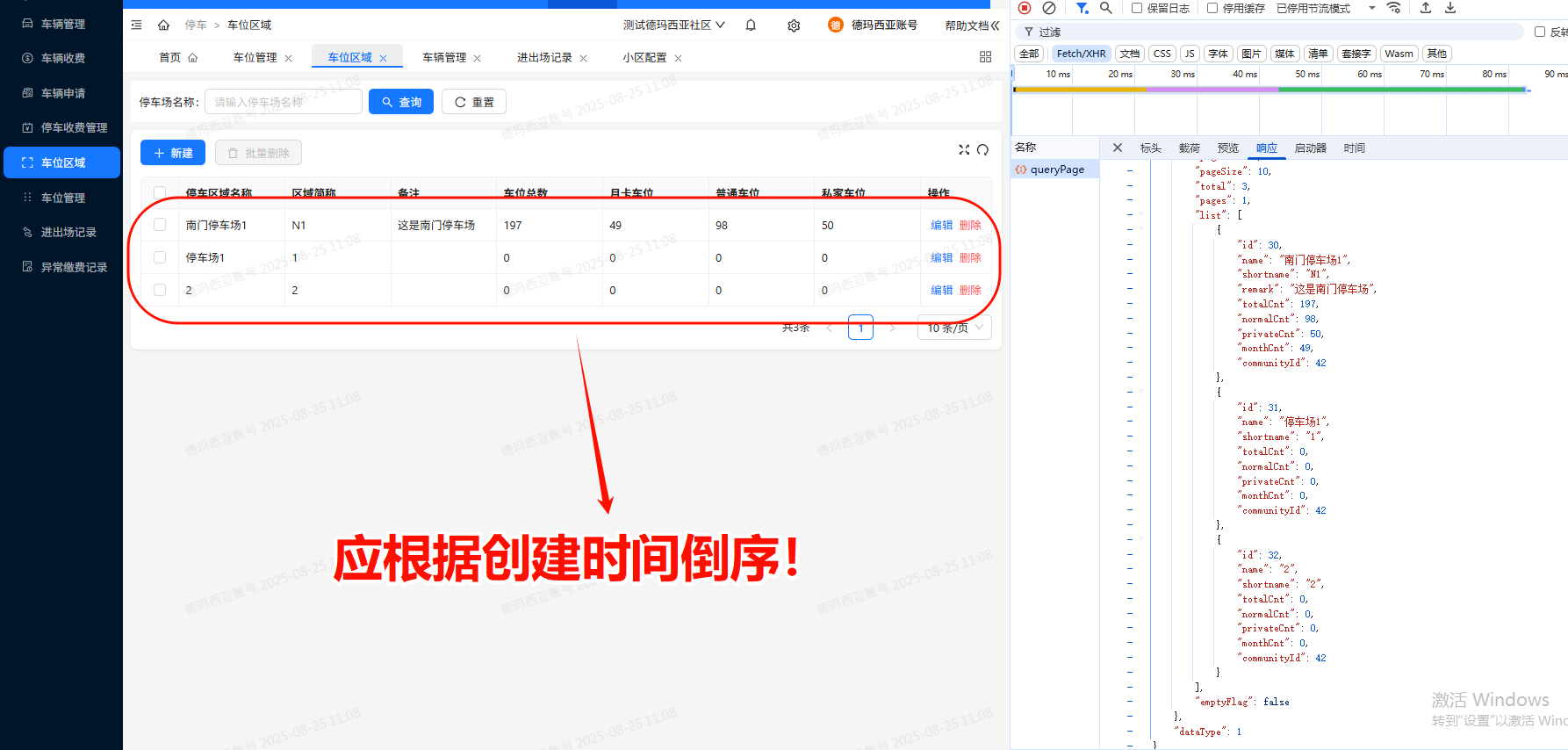Open 进出场记录 in the sidebar
The image size is (1568, 750).
(61, 232)
